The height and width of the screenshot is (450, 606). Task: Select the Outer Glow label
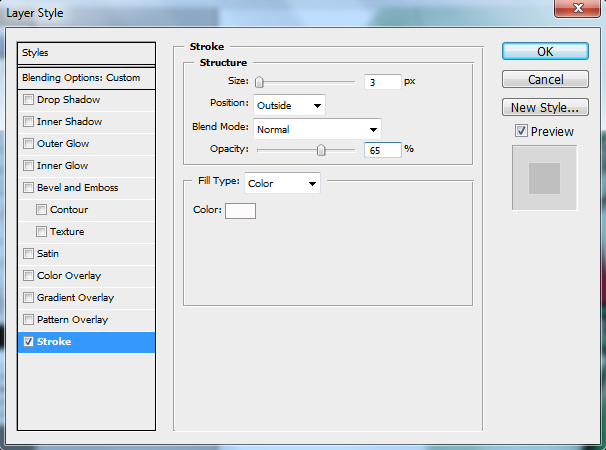[x=63, y=144]
